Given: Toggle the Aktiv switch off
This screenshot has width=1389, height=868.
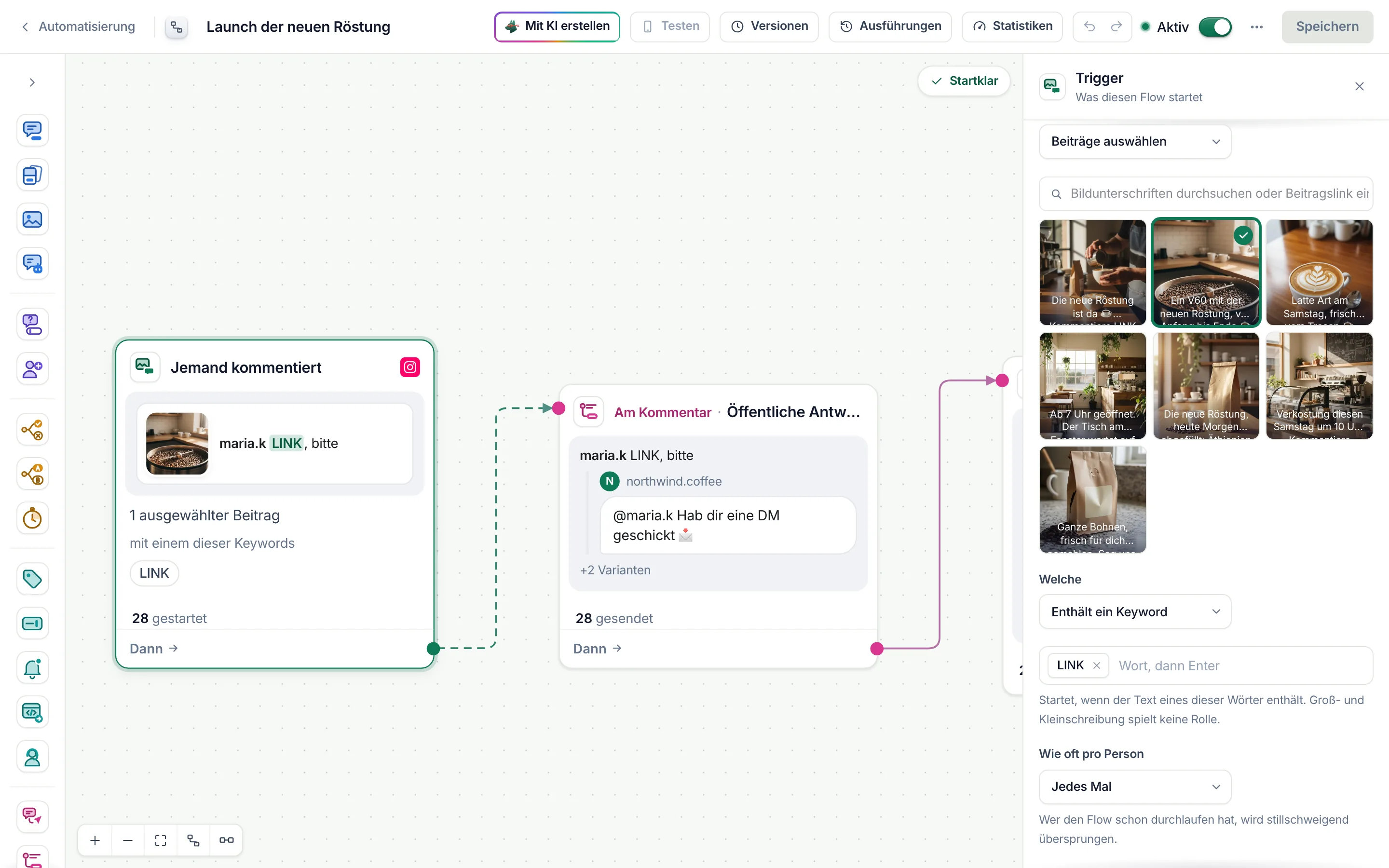Looking at the screenshot, I should click(x=1215, y=27).
